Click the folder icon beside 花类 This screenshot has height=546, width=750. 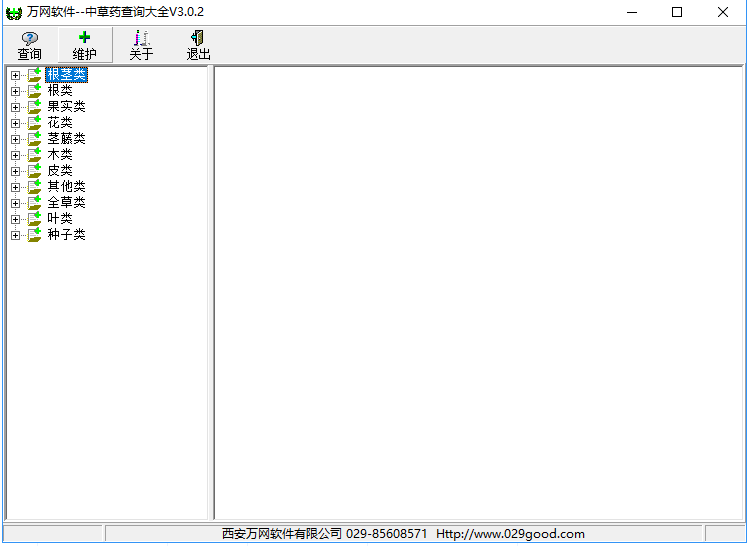tap(34, 122)
